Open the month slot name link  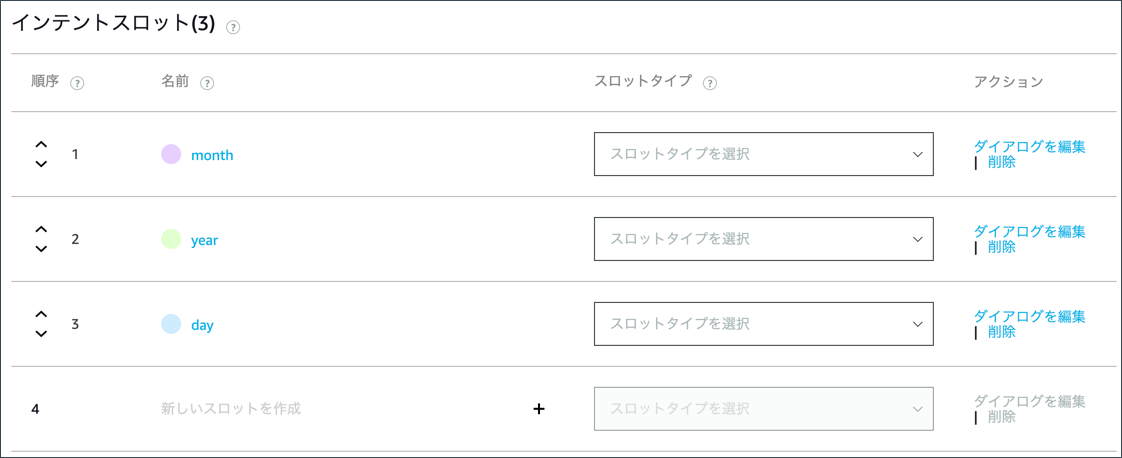coord(212,155)
